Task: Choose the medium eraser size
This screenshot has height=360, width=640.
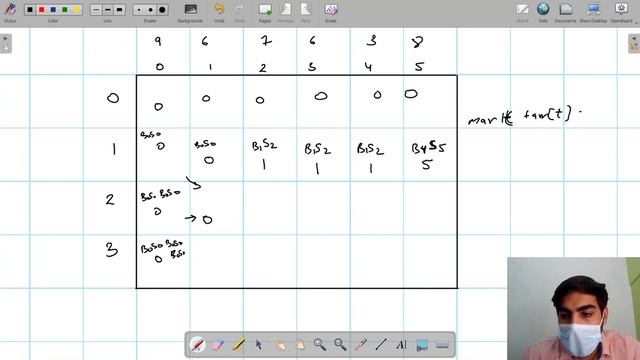Action: tap(151, 9)
